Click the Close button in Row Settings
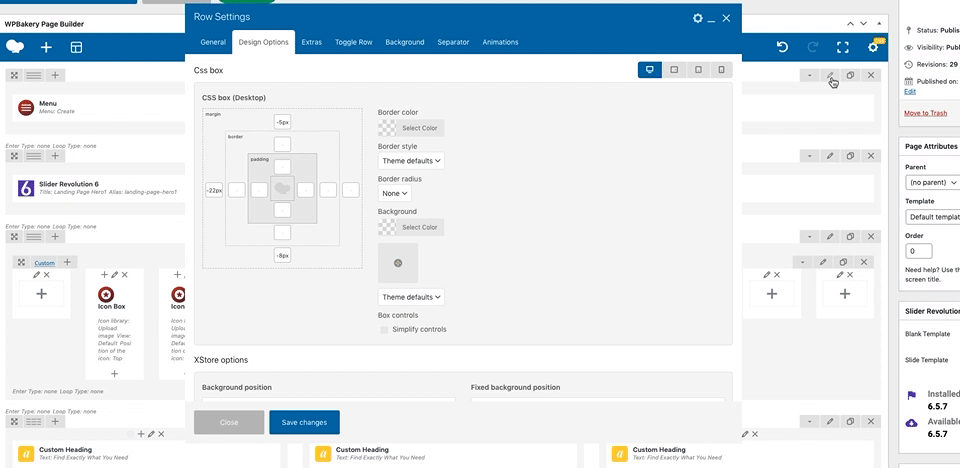This screenshot has width=960, height=468. (229, 422)
